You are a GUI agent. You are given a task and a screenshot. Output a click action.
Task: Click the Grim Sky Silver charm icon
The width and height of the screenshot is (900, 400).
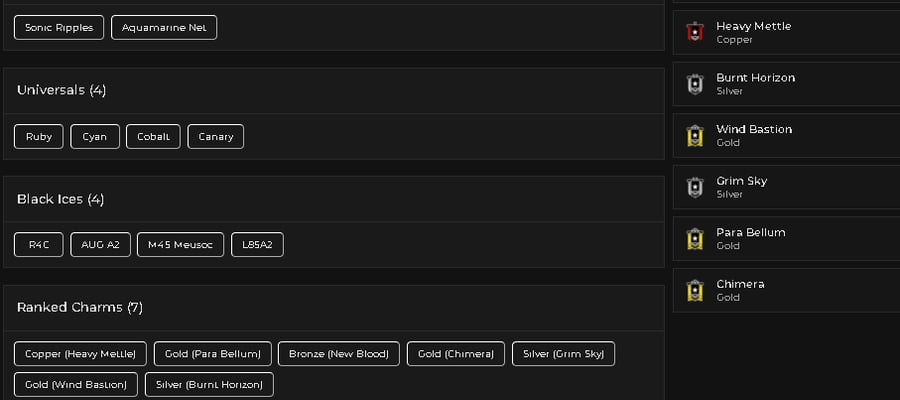coord(695,187)
